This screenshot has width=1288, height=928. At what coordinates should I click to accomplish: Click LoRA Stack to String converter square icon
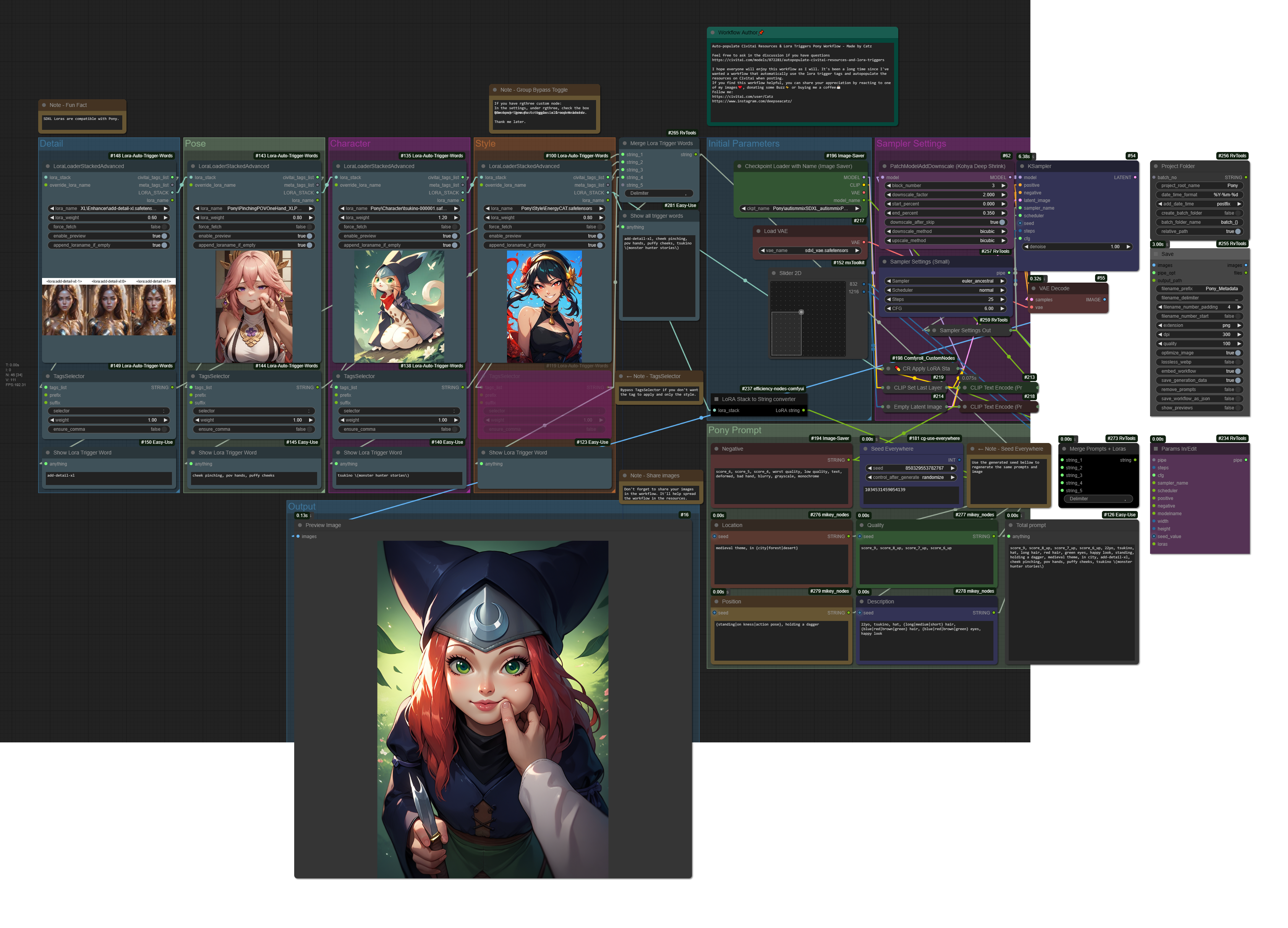716,399
